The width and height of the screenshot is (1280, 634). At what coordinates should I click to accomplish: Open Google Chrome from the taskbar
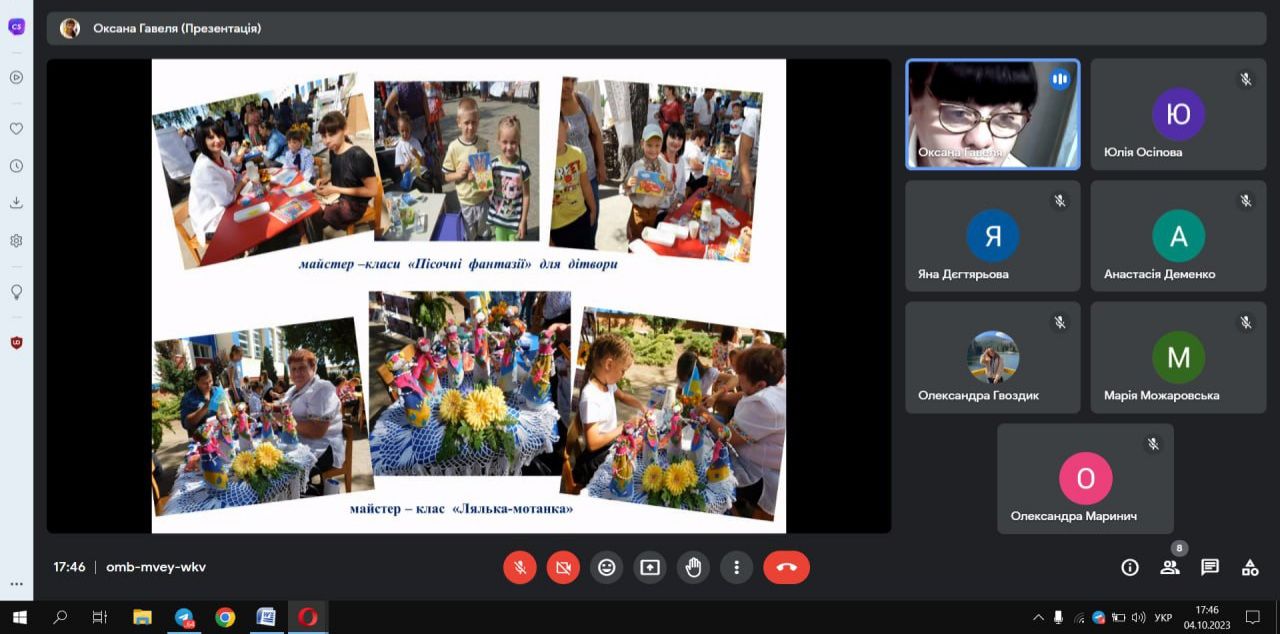[x=225, y=617]
